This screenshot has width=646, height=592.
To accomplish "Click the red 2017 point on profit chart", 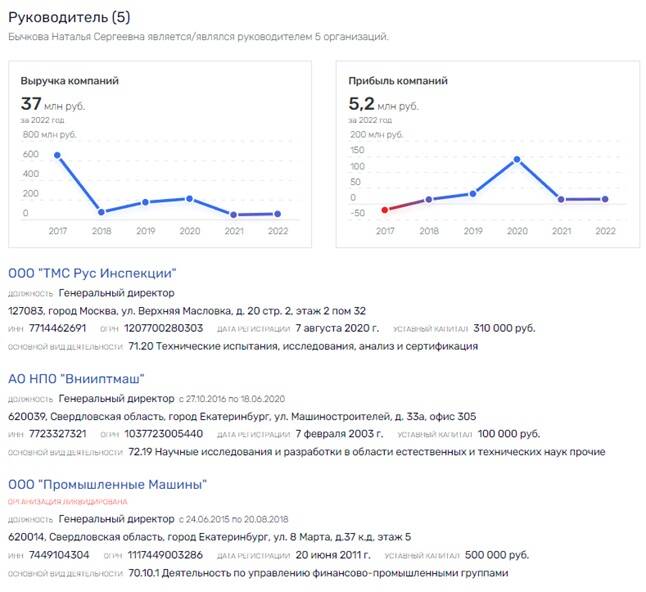I will click(385, 210).
